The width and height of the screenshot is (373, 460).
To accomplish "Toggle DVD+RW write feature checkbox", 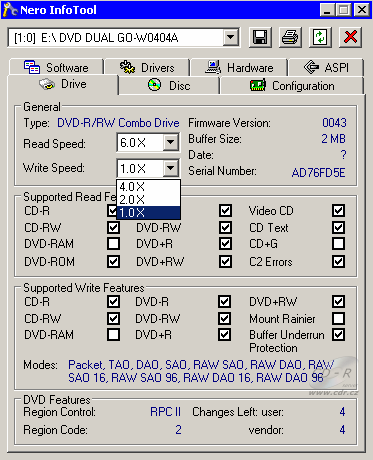I will point(338,302).
